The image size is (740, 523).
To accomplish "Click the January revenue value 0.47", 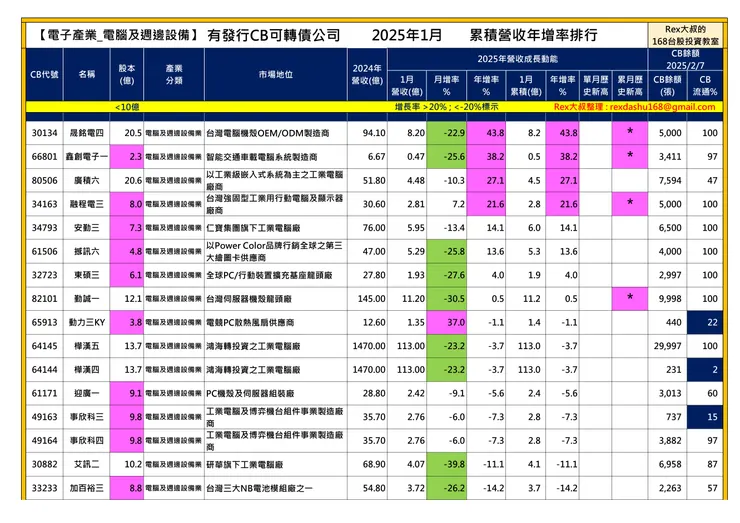I will (416, 157).
